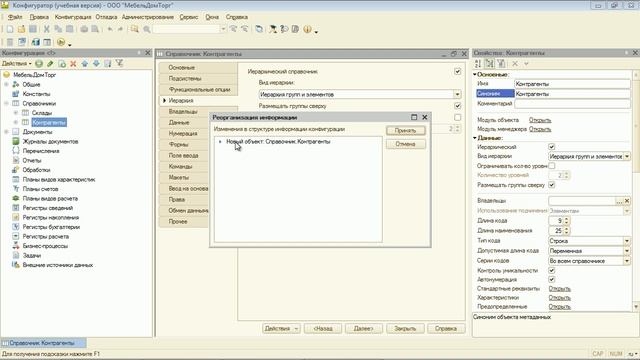Open the Допустимая длина кода dropdown
The width and height of the screenshot is (640, 360).
627,251
